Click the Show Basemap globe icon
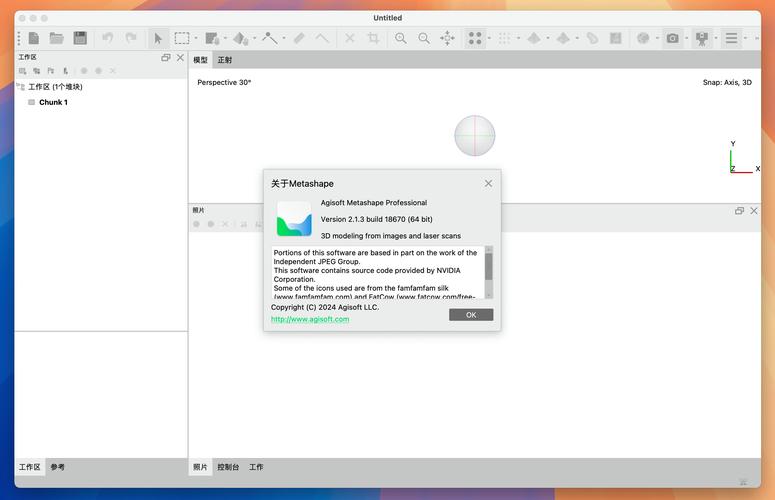775x500 pixels. [643, 38]
